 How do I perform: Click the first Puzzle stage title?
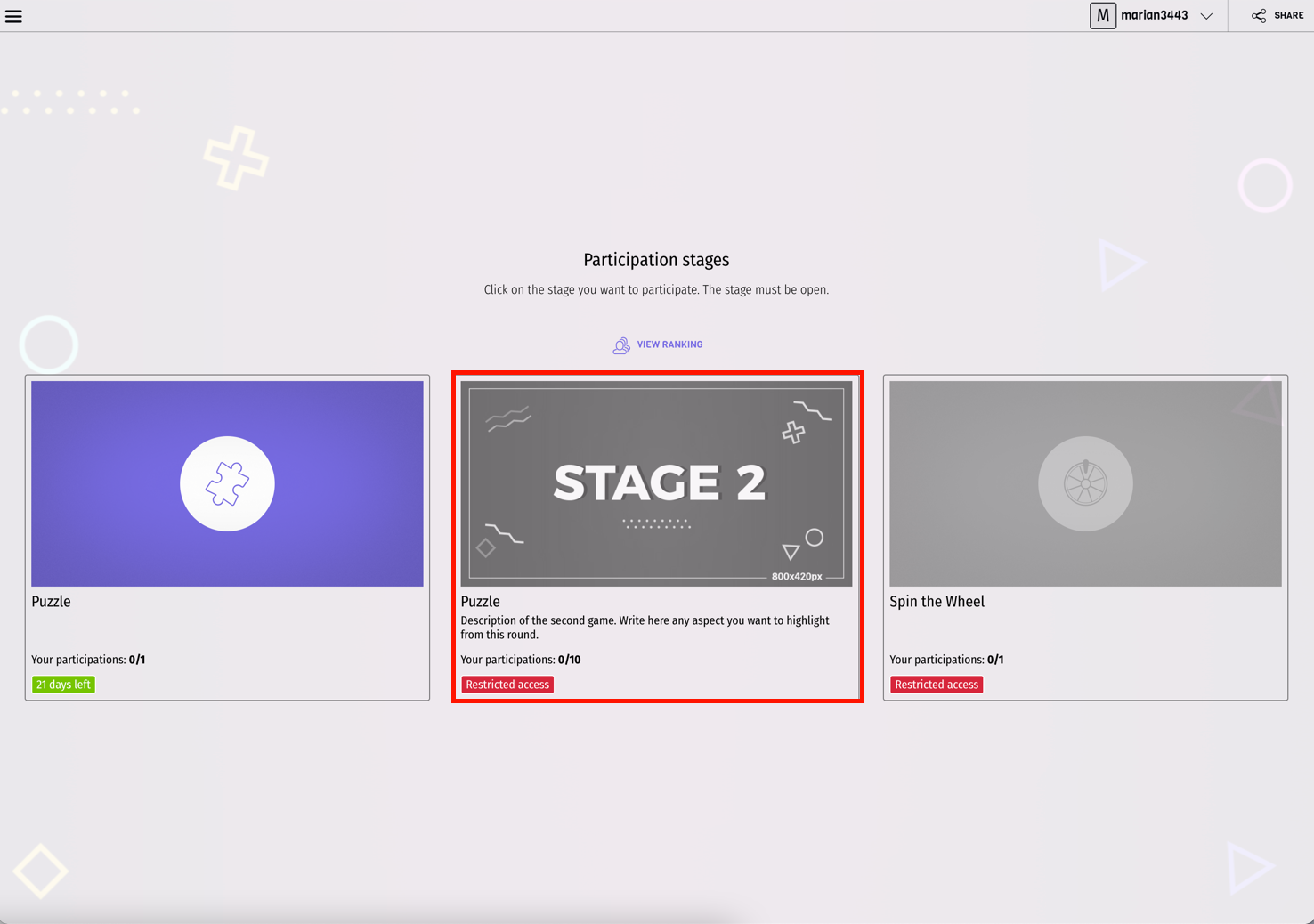tap(51, 602)
